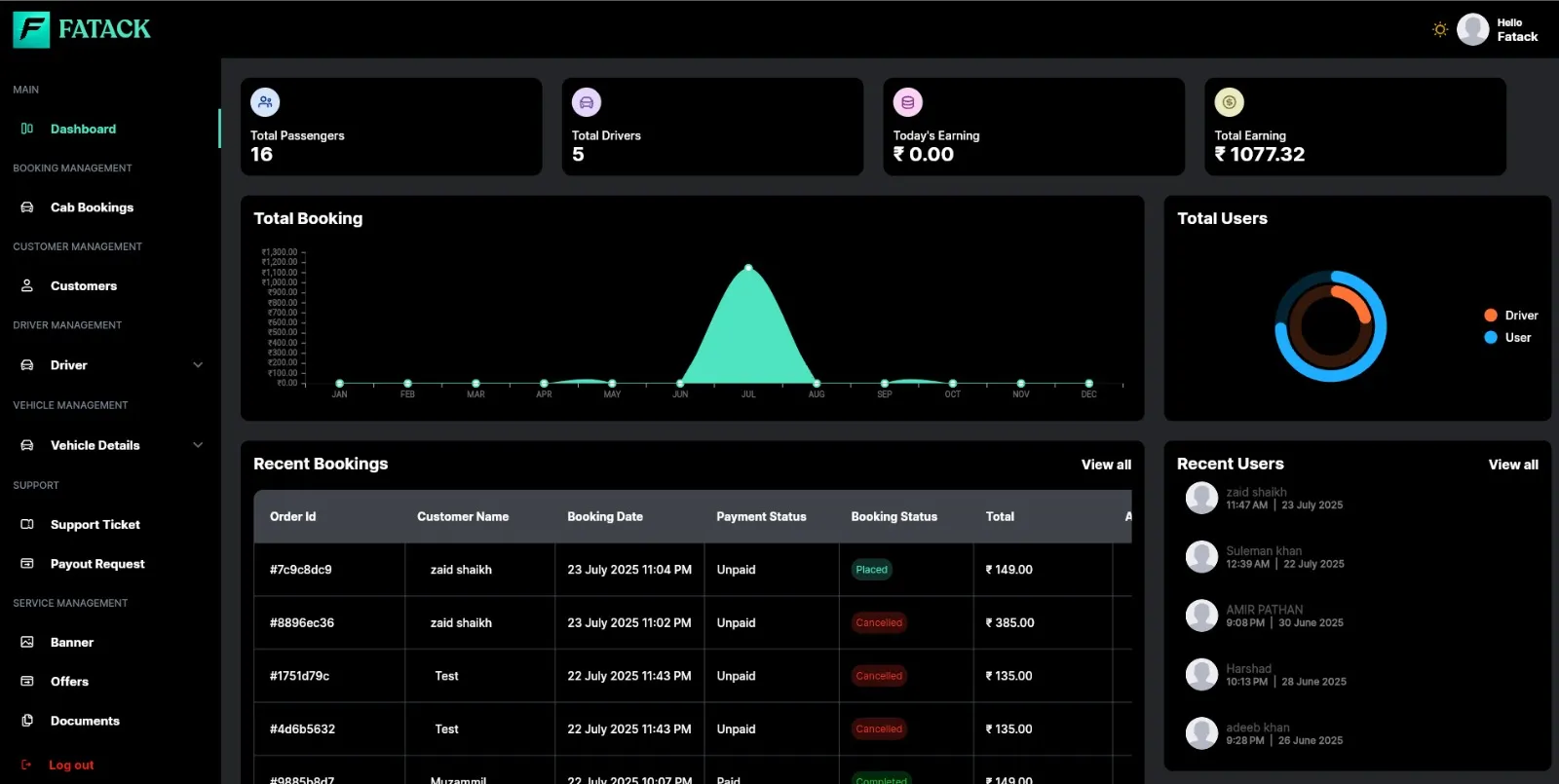Open the Cab Bookings menu item

click(92, 207)
